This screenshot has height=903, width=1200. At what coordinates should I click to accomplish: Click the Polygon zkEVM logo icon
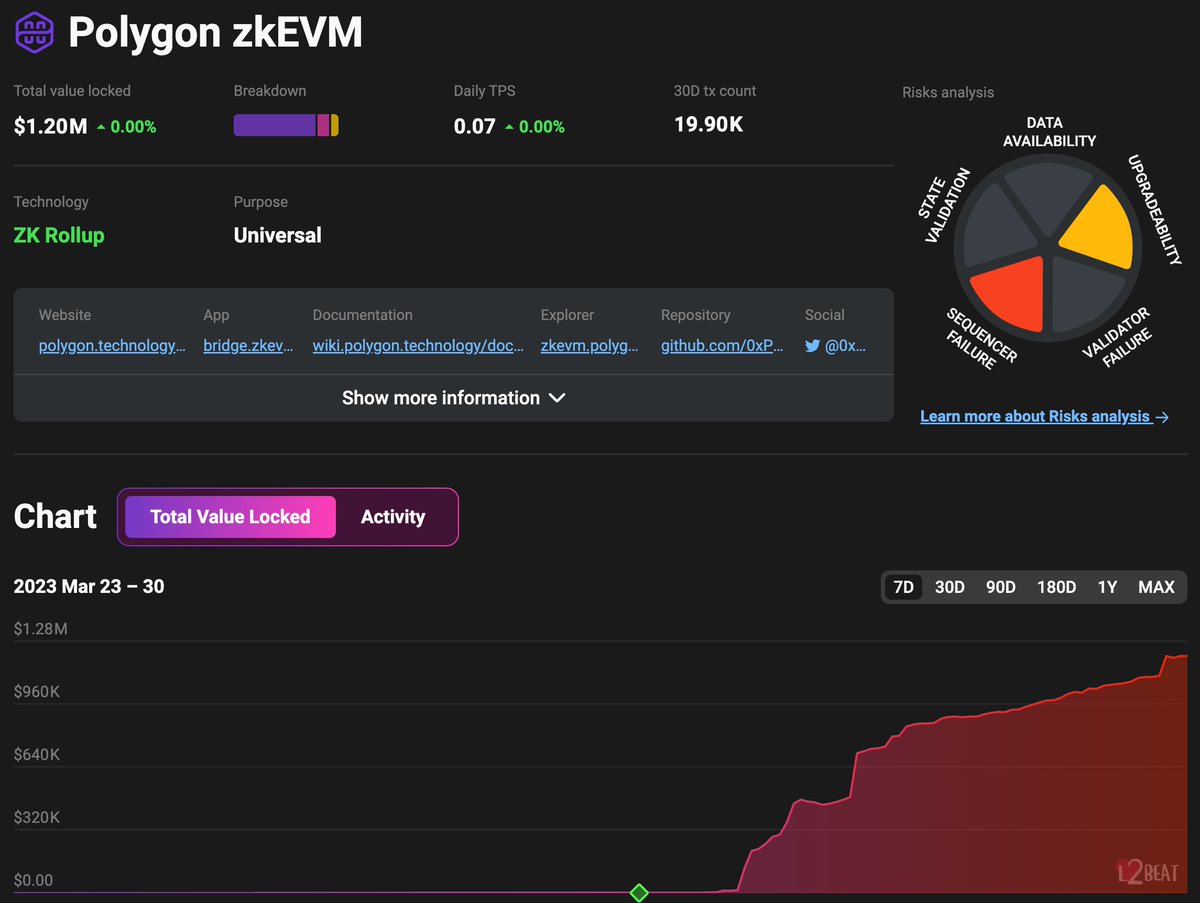[35, 32]
